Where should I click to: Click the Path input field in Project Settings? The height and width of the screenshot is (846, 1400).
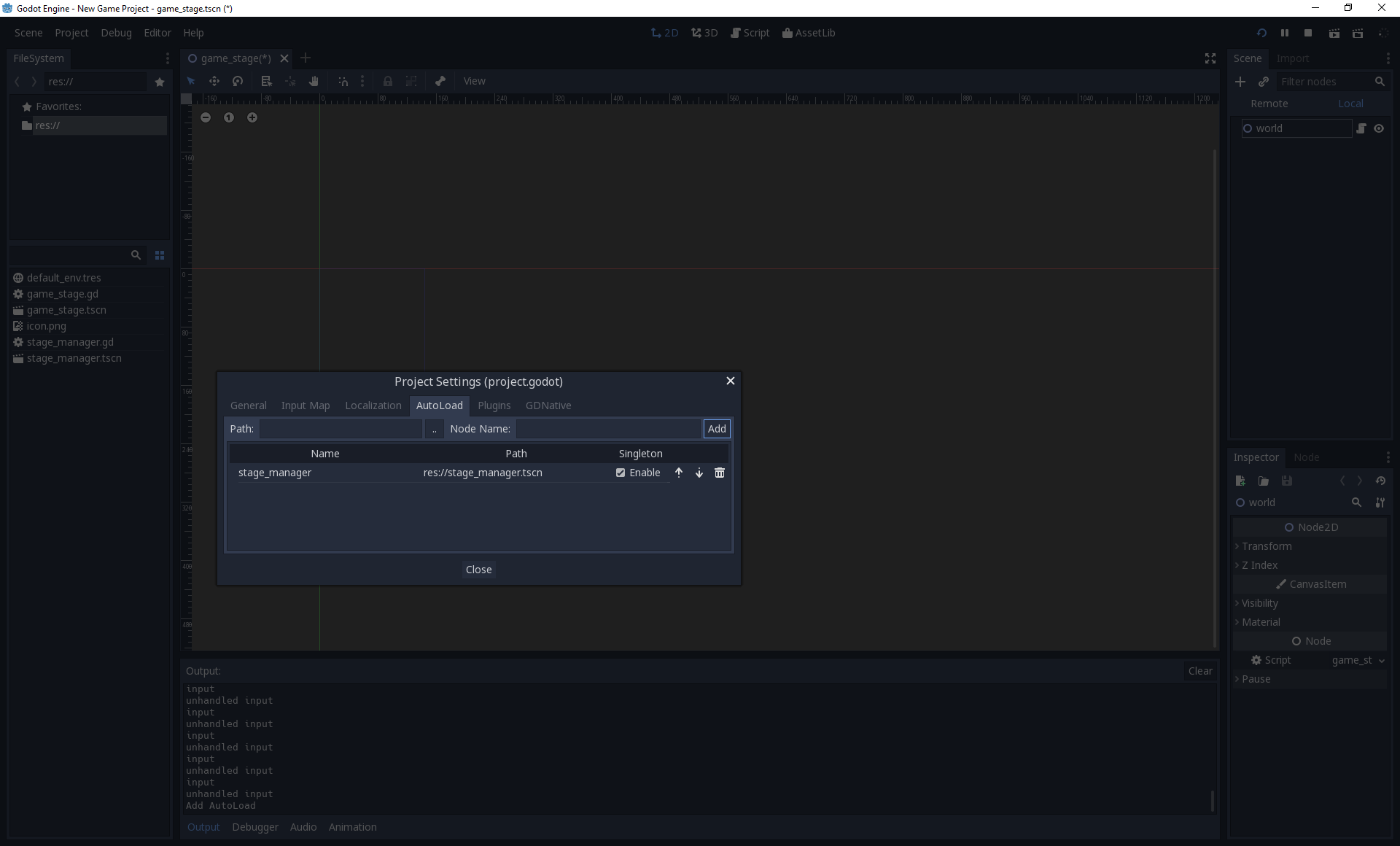[341, 429]
